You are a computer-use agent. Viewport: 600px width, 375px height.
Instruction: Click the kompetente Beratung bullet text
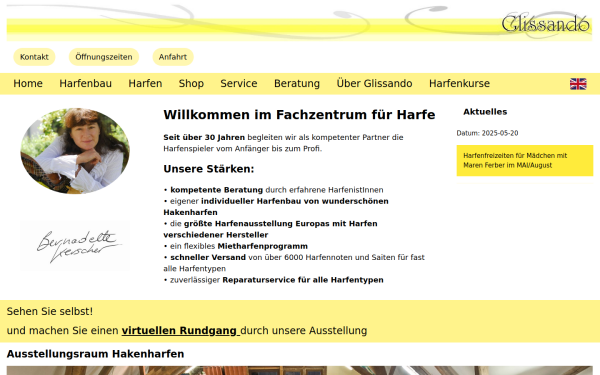[x=217, y=190]
